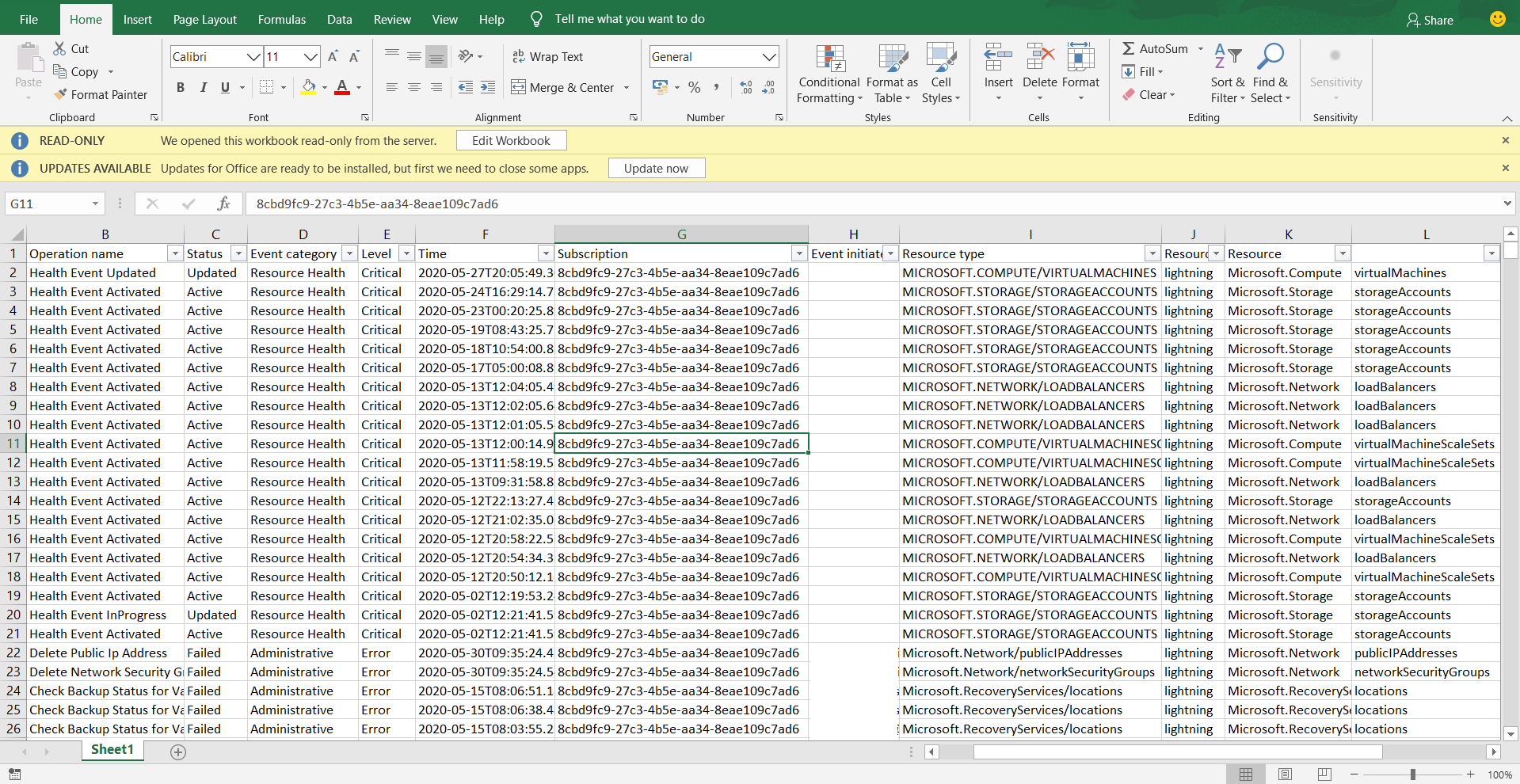Click the Format Painter brush icon
Viewport: 1520px width, 784px height.
(x=60, y=94)
